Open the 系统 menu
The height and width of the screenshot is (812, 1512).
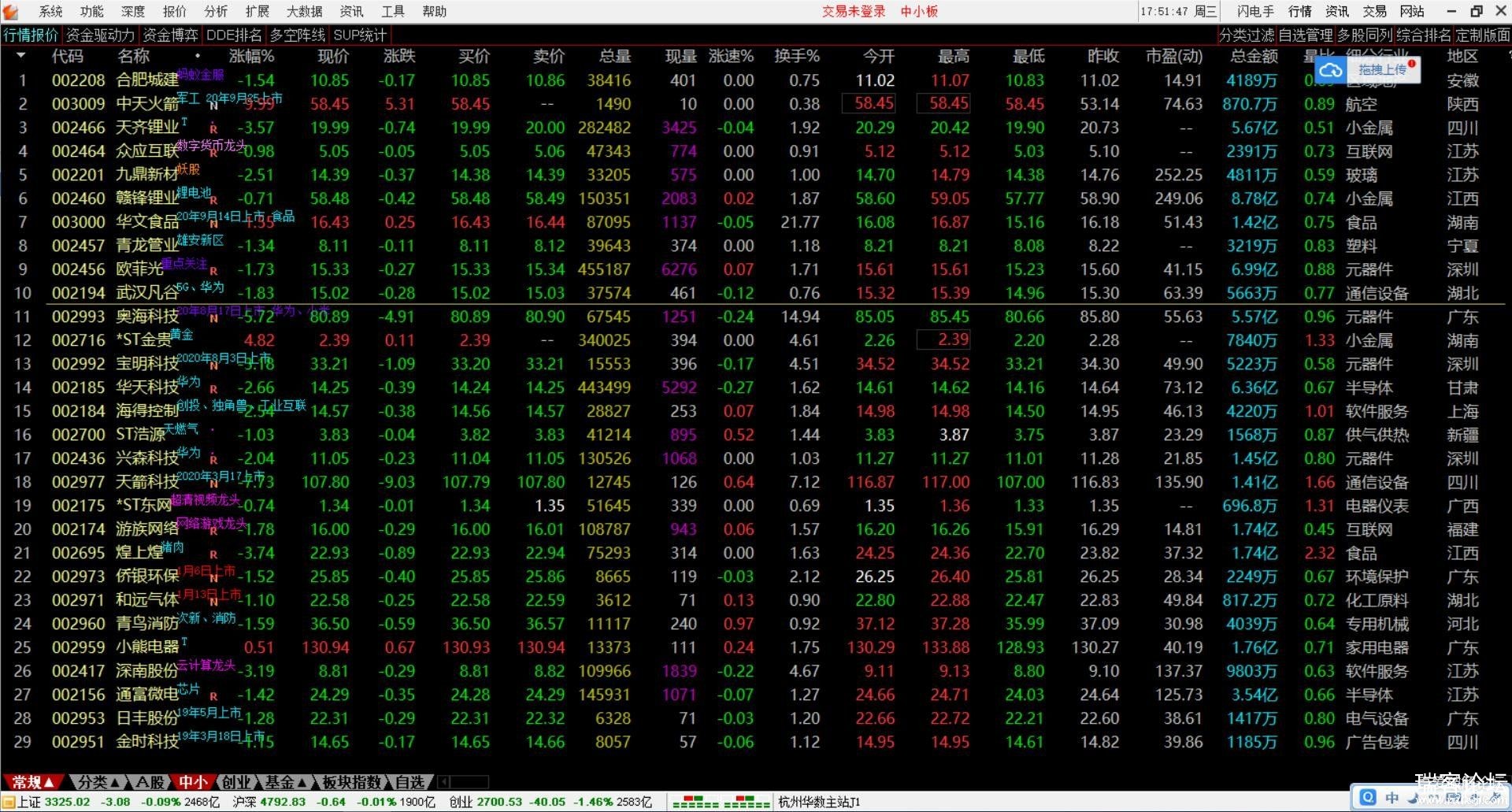(x=50, y=12)
